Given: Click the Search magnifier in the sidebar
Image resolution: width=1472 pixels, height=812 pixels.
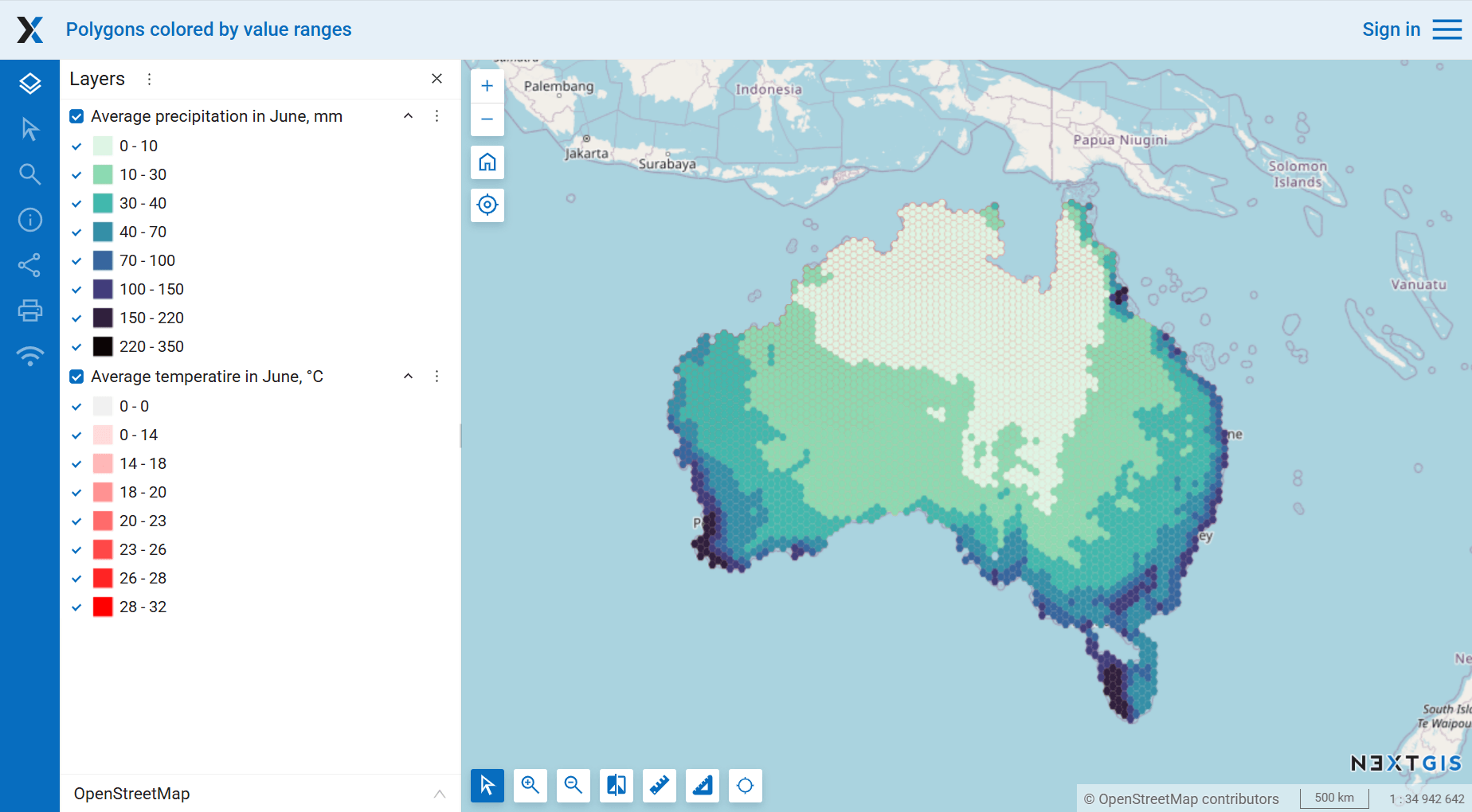Looking at the screenshot, I should click(29, 174).
